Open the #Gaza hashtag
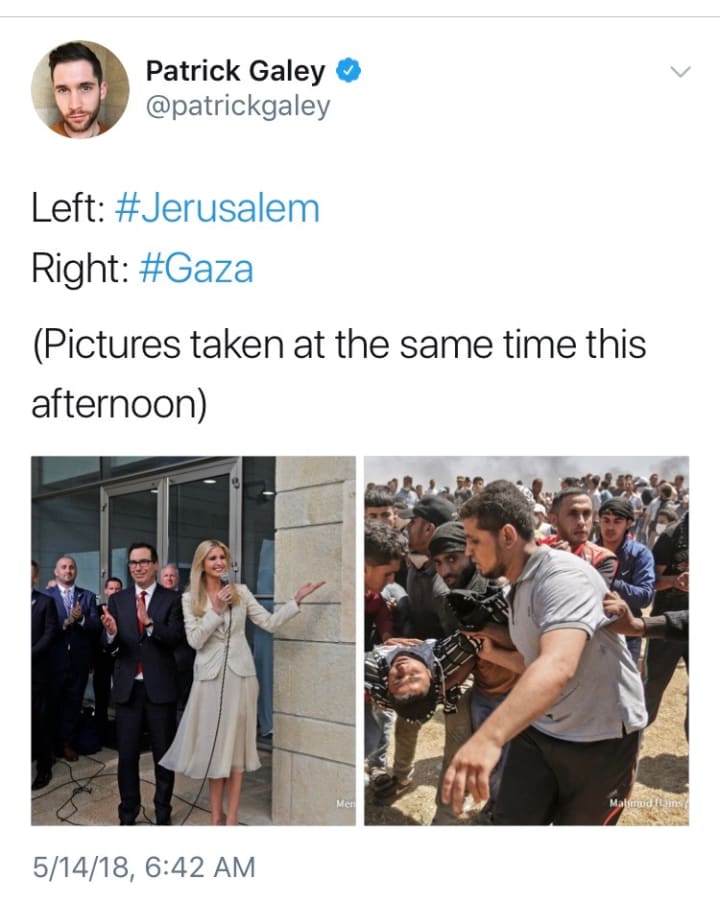The image size is (720, 902). 196,269
